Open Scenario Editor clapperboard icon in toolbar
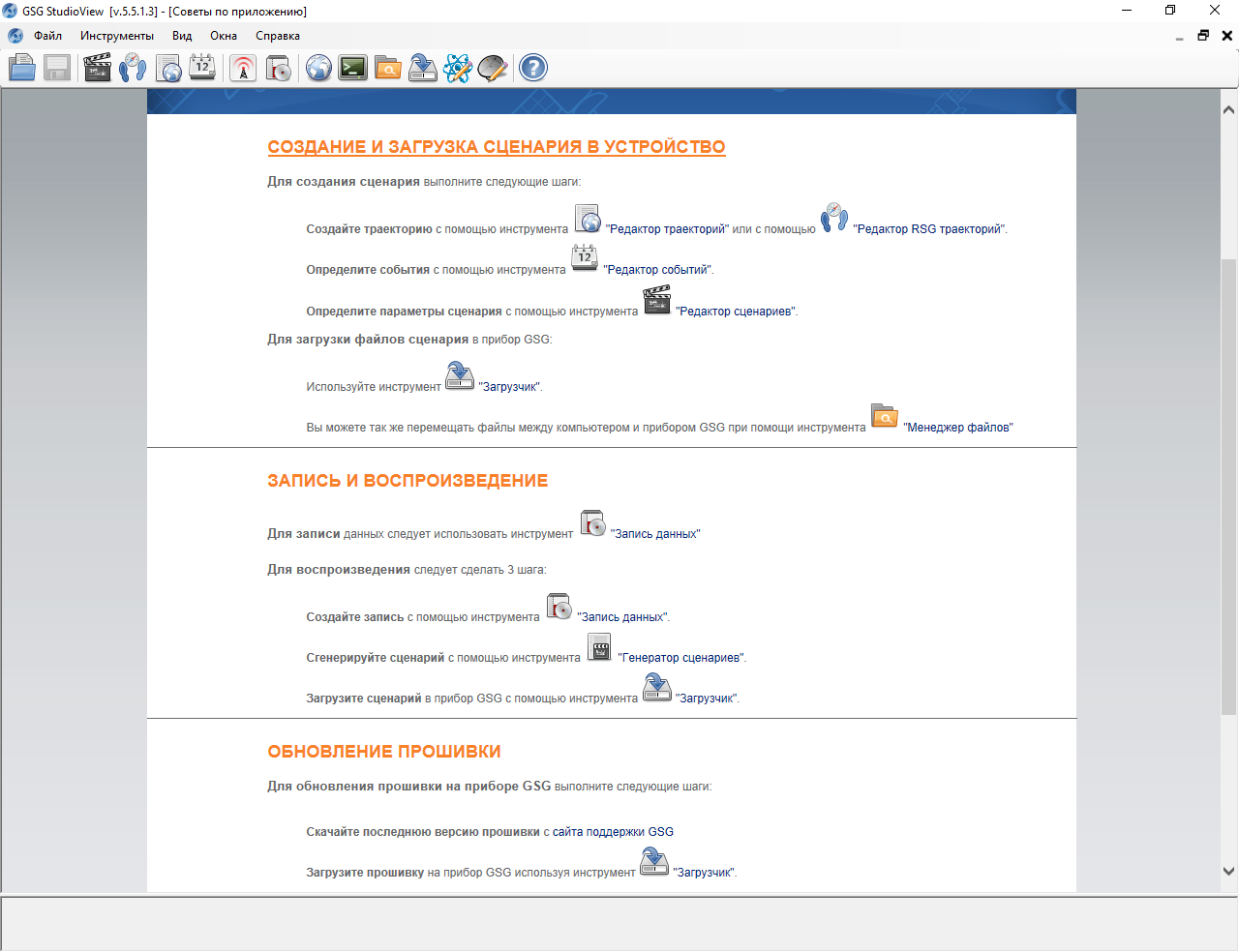1239x952 pixels. pyautogui.click(x=98, y=68)
